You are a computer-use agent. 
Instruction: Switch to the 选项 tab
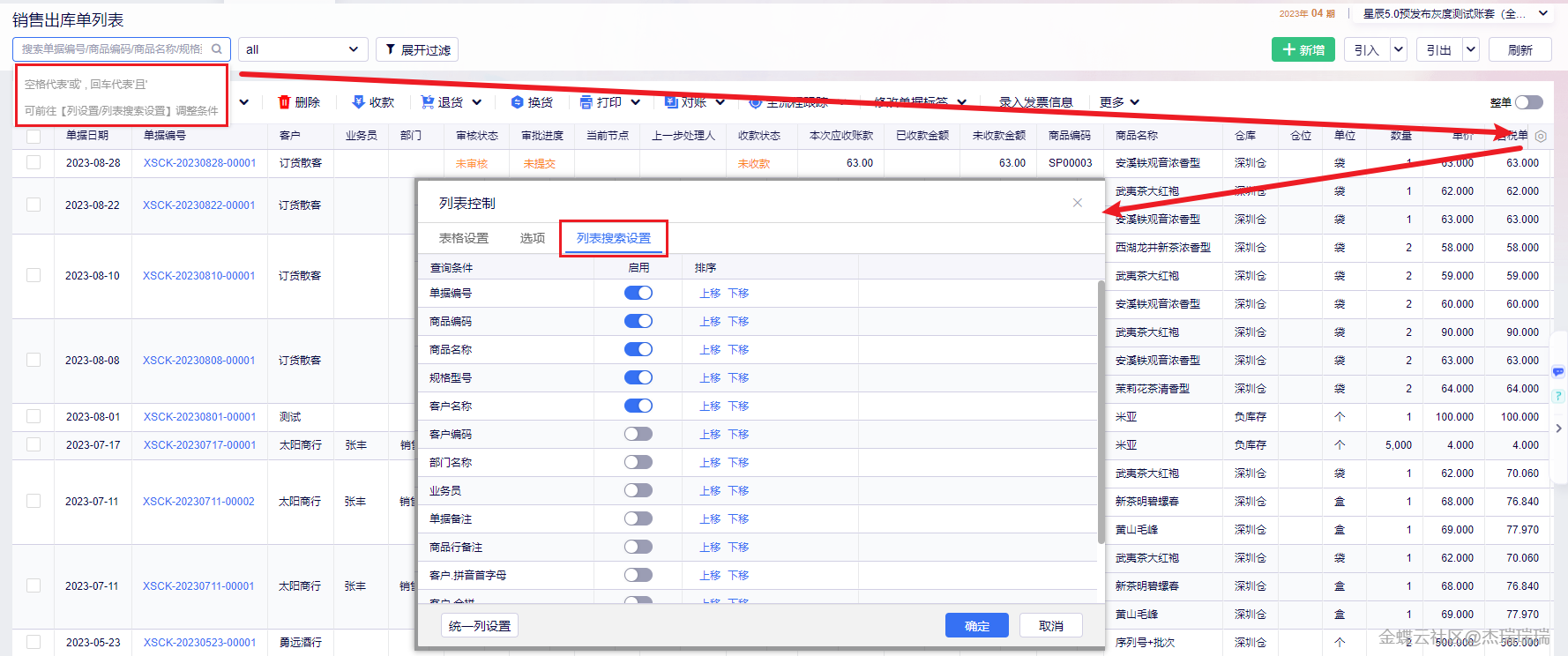point(533,238)
